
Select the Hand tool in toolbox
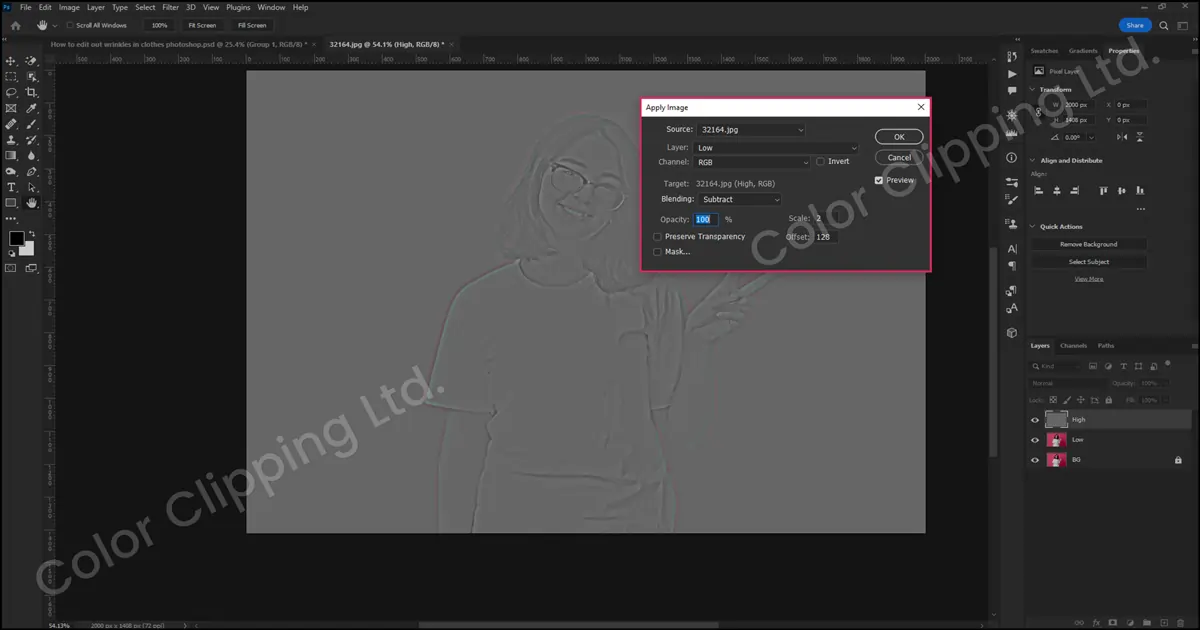pyautogui.click(x=31, y=203)
